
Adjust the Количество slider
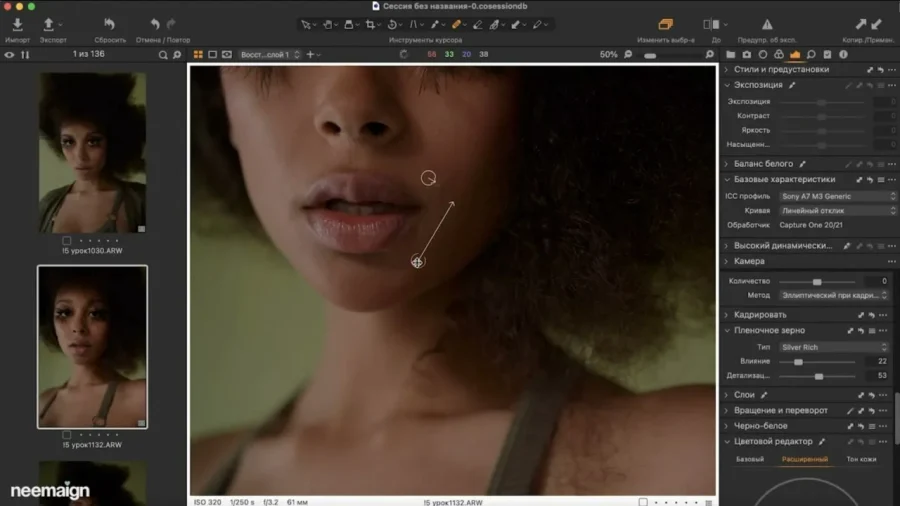(817, 282)
